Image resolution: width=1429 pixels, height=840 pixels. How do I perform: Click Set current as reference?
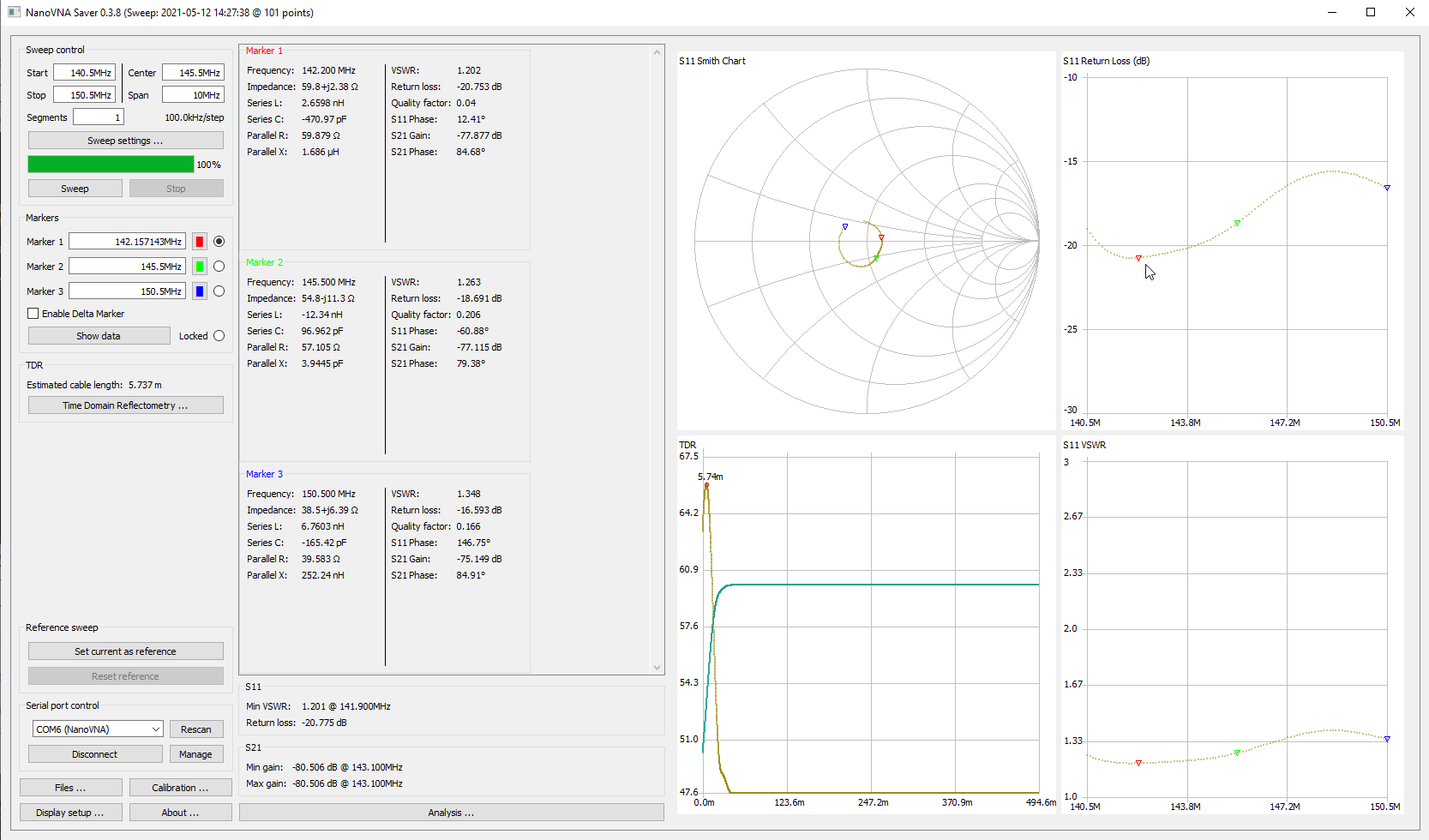point(125,651)
